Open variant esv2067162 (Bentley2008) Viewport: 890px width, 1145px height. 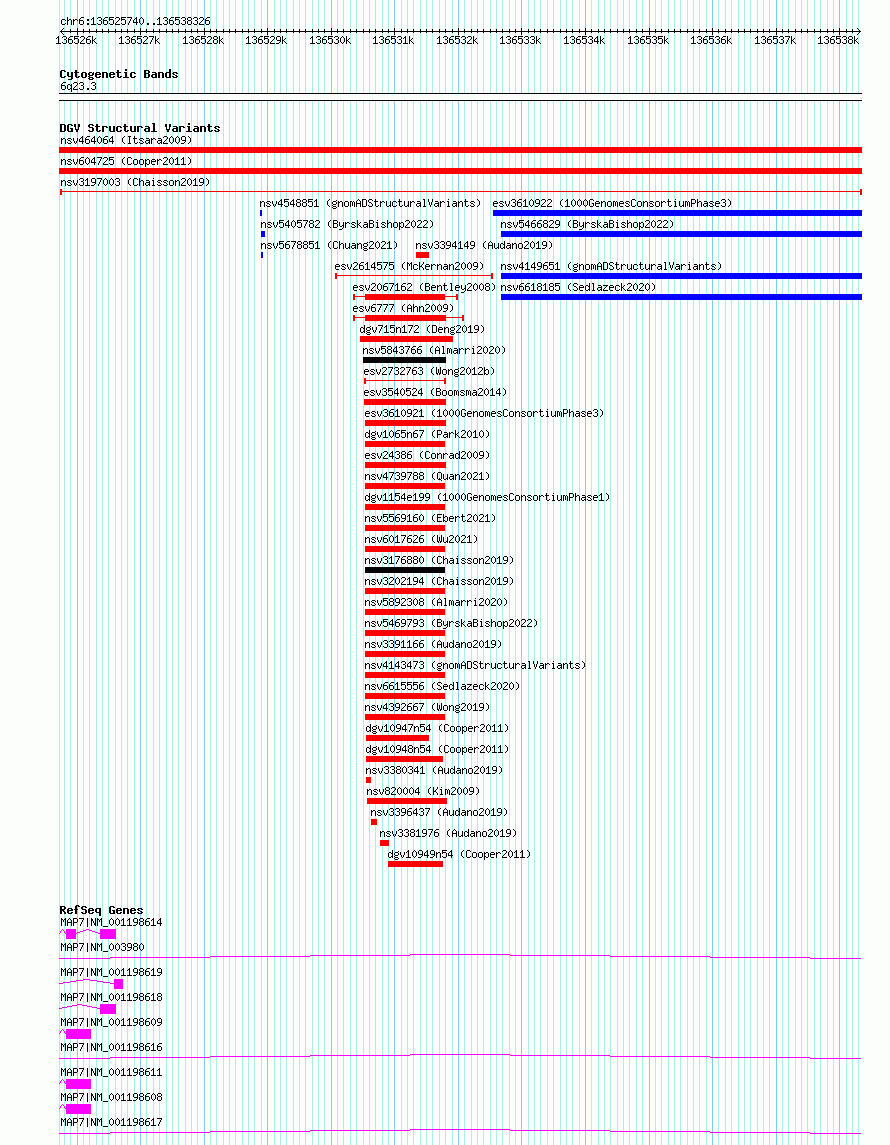(x=424, y=288)
